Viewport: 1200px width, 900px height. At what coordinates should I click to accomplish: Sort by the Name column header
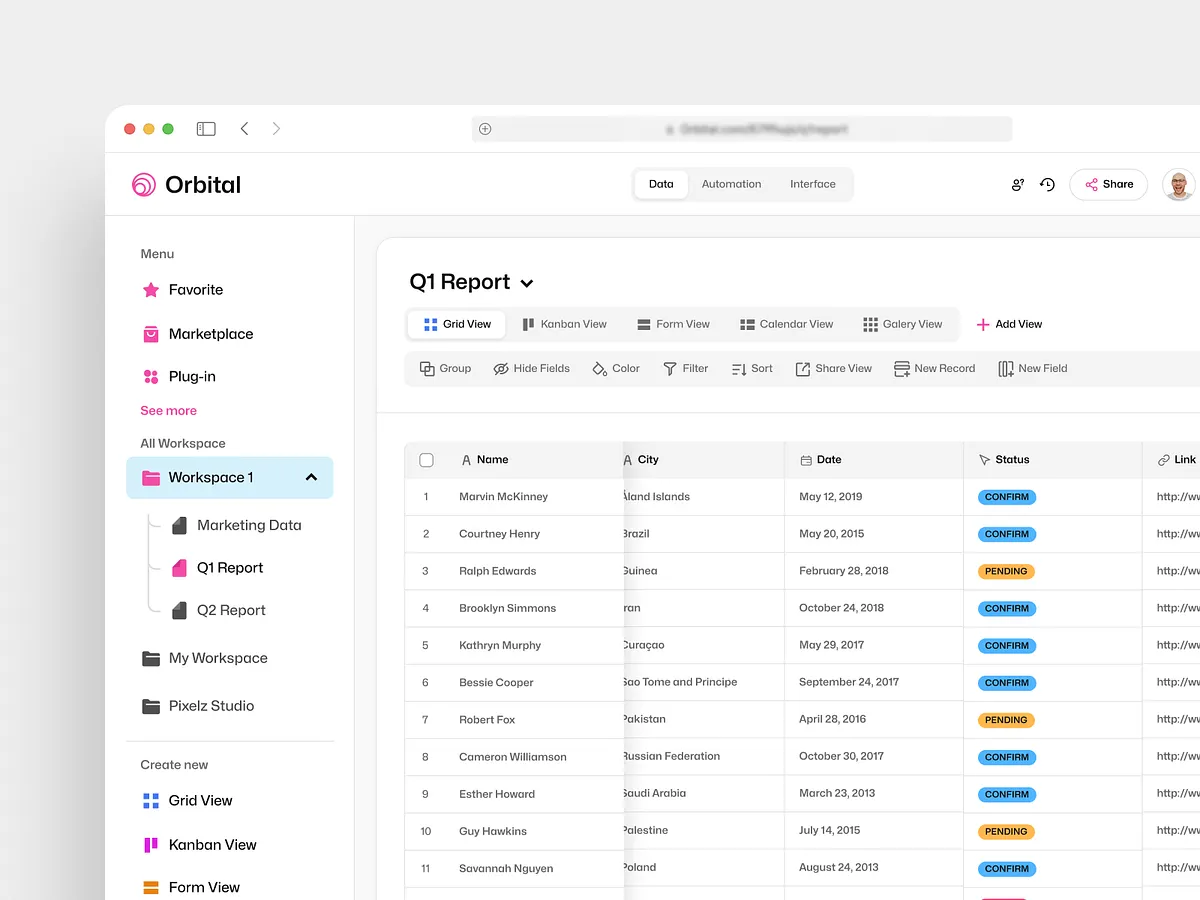click(x=492, y=459)
